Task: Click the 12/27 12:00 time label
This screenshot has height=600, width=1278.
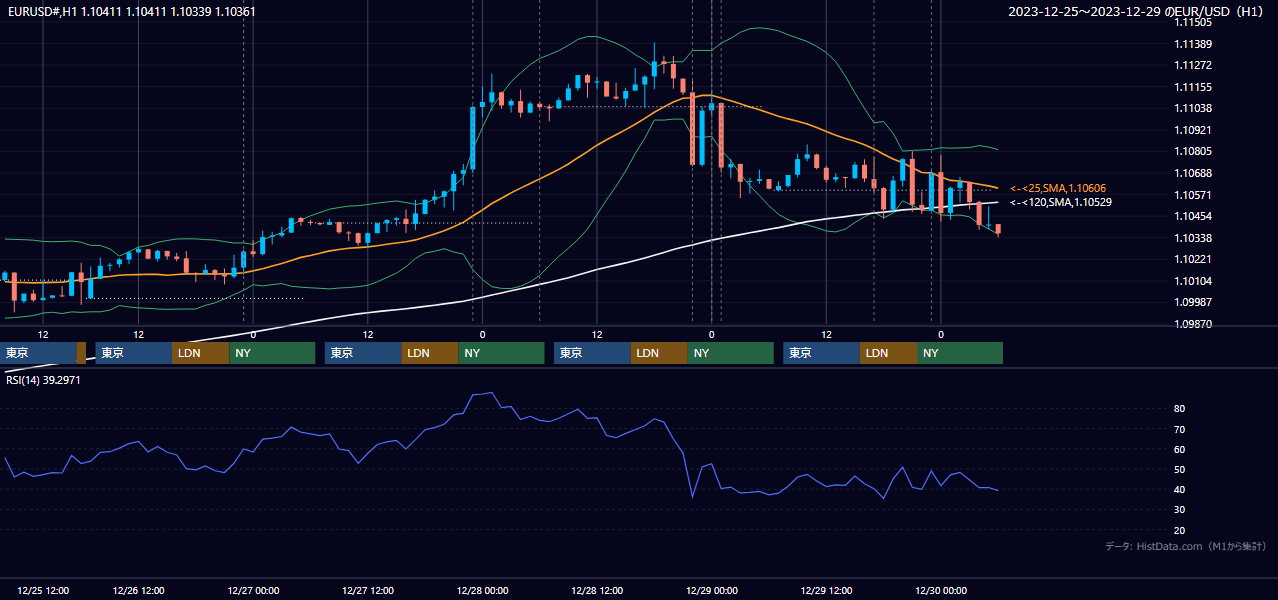Action: 368,590
